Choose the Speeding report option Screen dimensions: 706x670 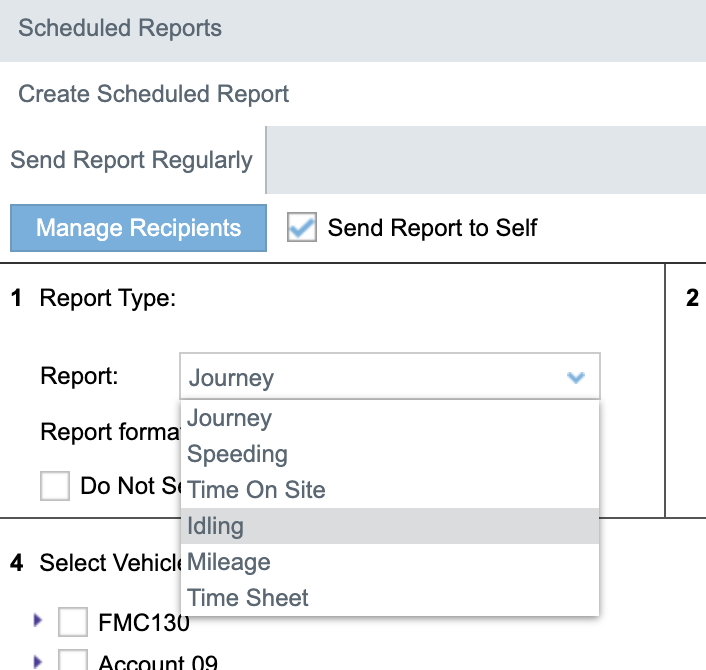tap(238, 454)
